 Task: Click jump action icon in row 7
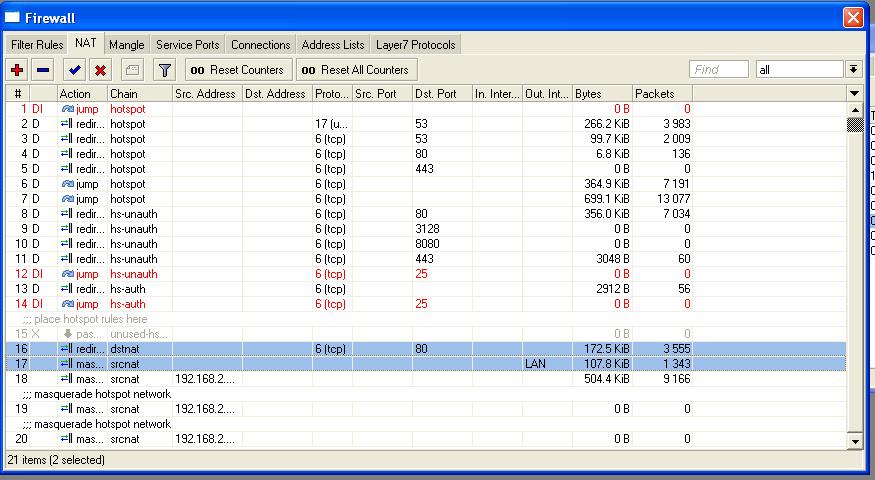pyautogui.click(x=68, y=199)
